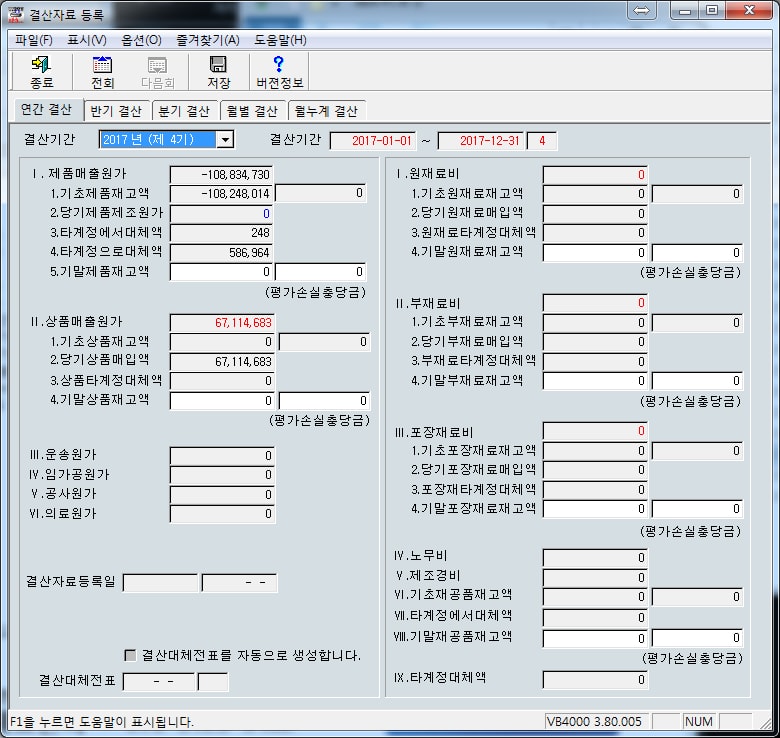Image resolution: width=780 pixels, height=738 pixels.
Task: Open the 파일(F) menu
Action: [34, 40]
